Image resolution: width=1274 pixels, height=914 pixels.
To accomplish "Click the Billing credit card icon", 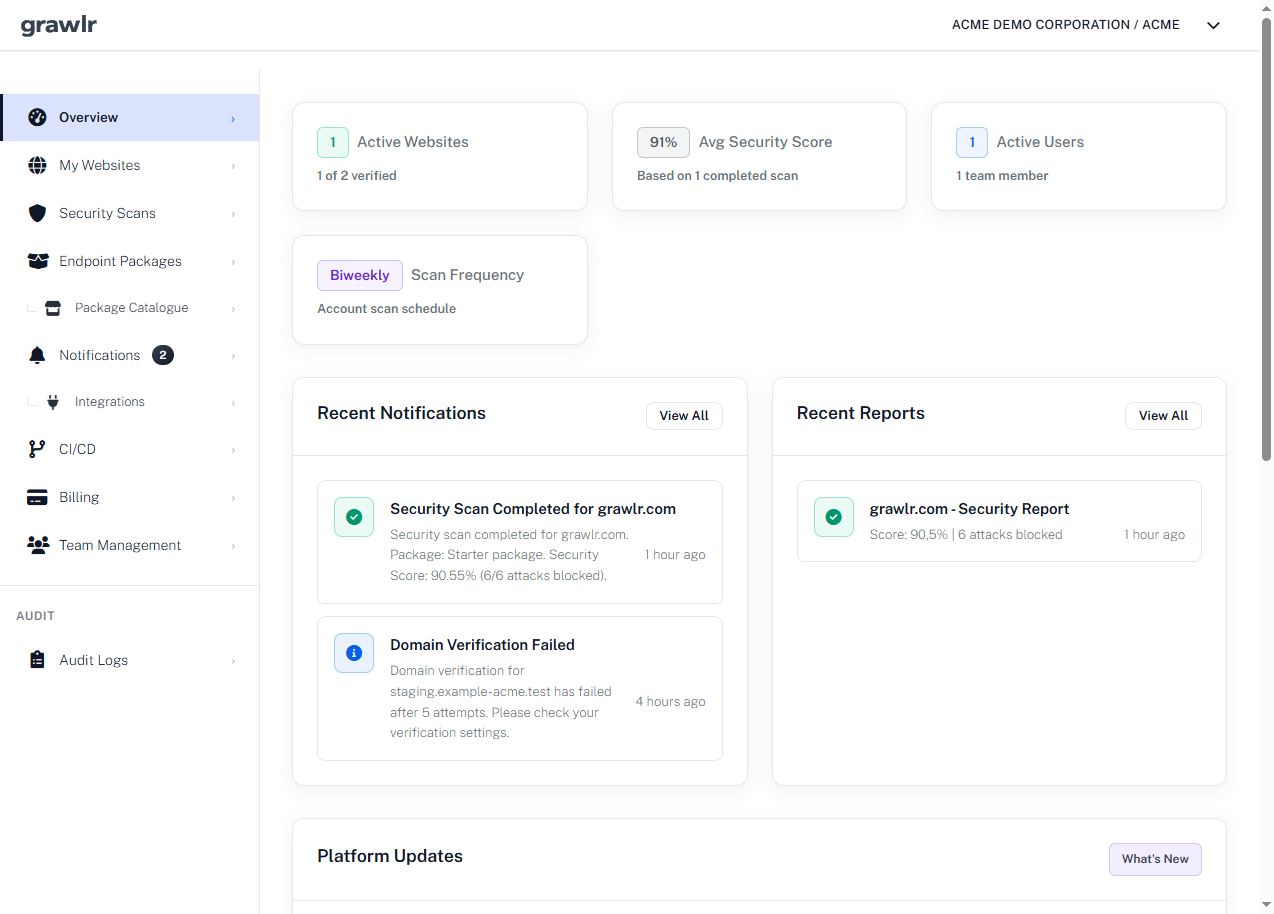I will click(38, 497).
